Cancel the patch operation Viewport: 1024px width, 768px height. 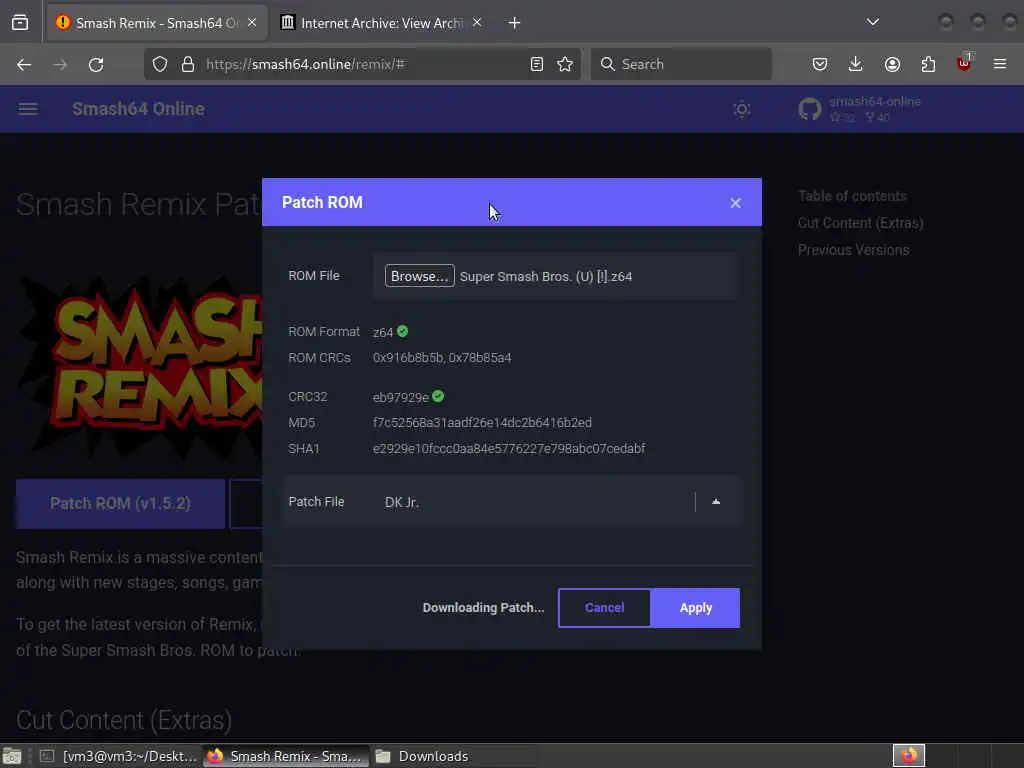coord(604,607)
